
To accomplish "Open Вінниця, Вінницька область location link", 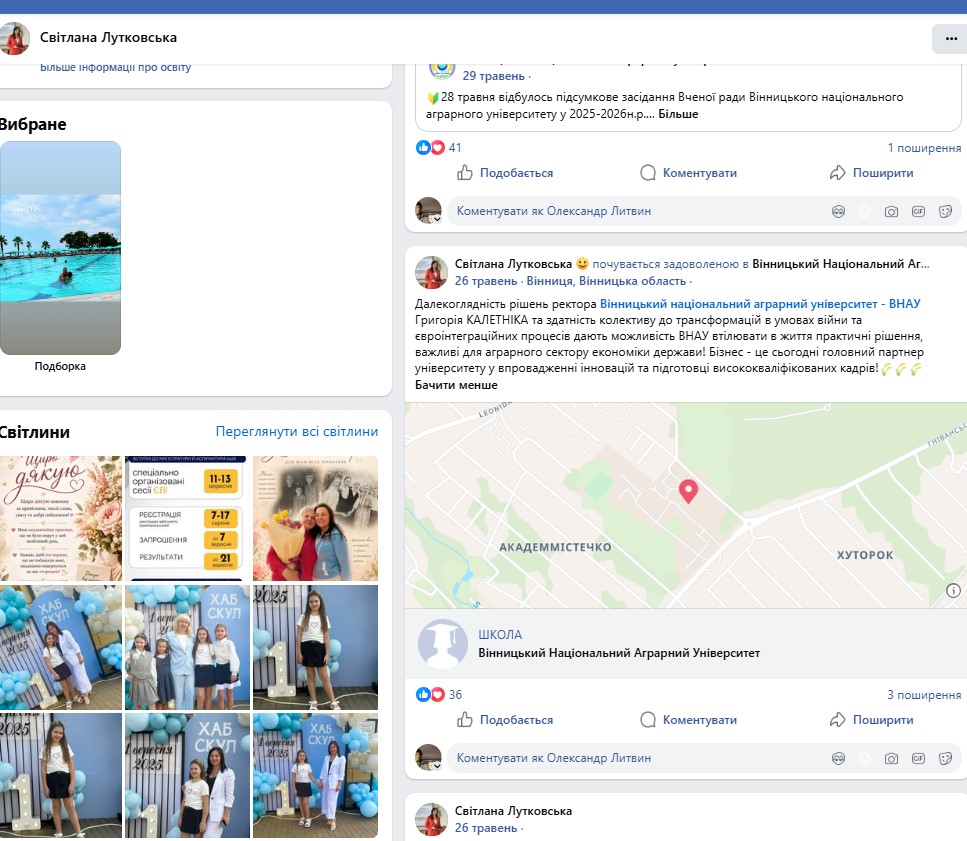I will click(606, 281).
